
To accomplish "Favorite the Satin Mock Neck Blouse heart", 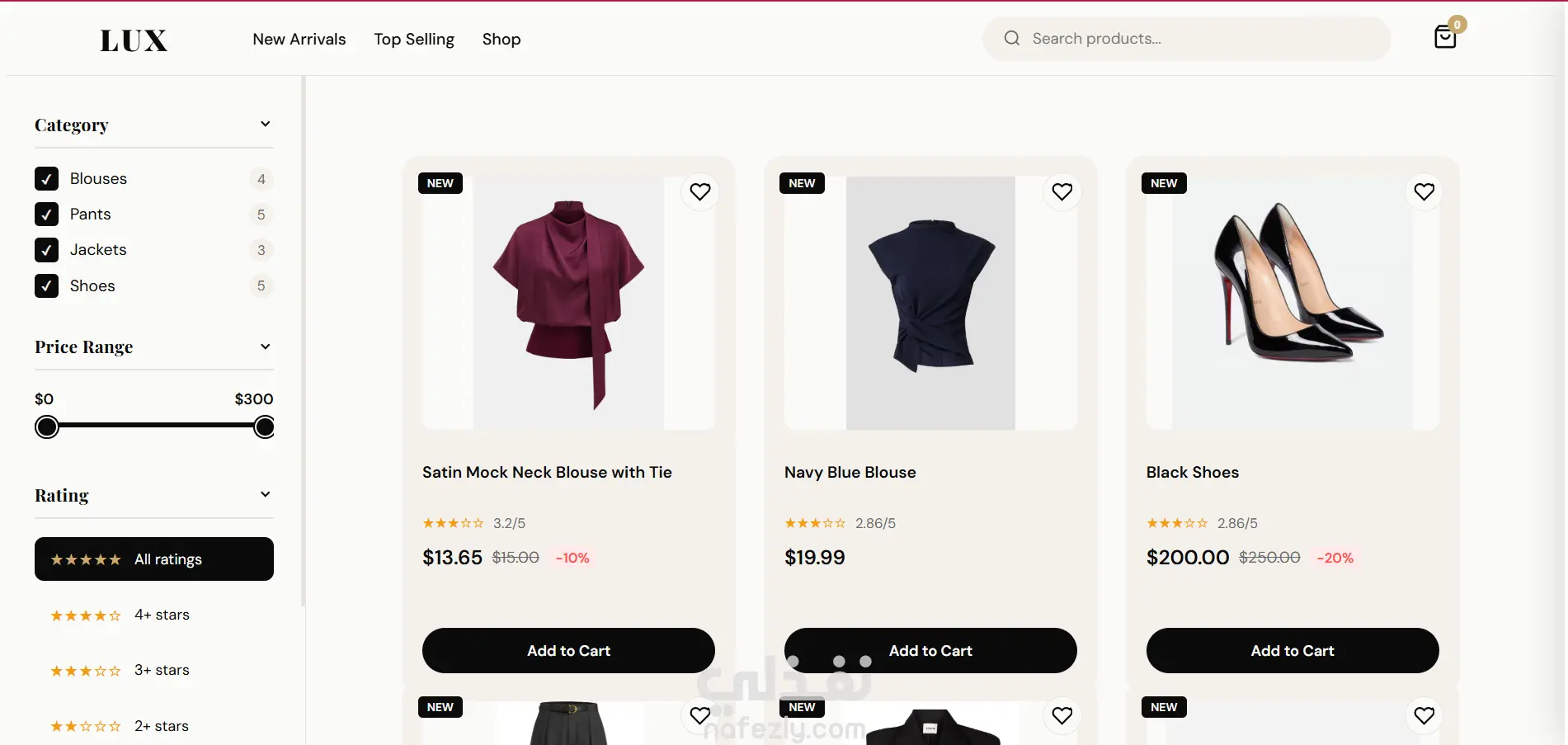I will click(700, 191).
